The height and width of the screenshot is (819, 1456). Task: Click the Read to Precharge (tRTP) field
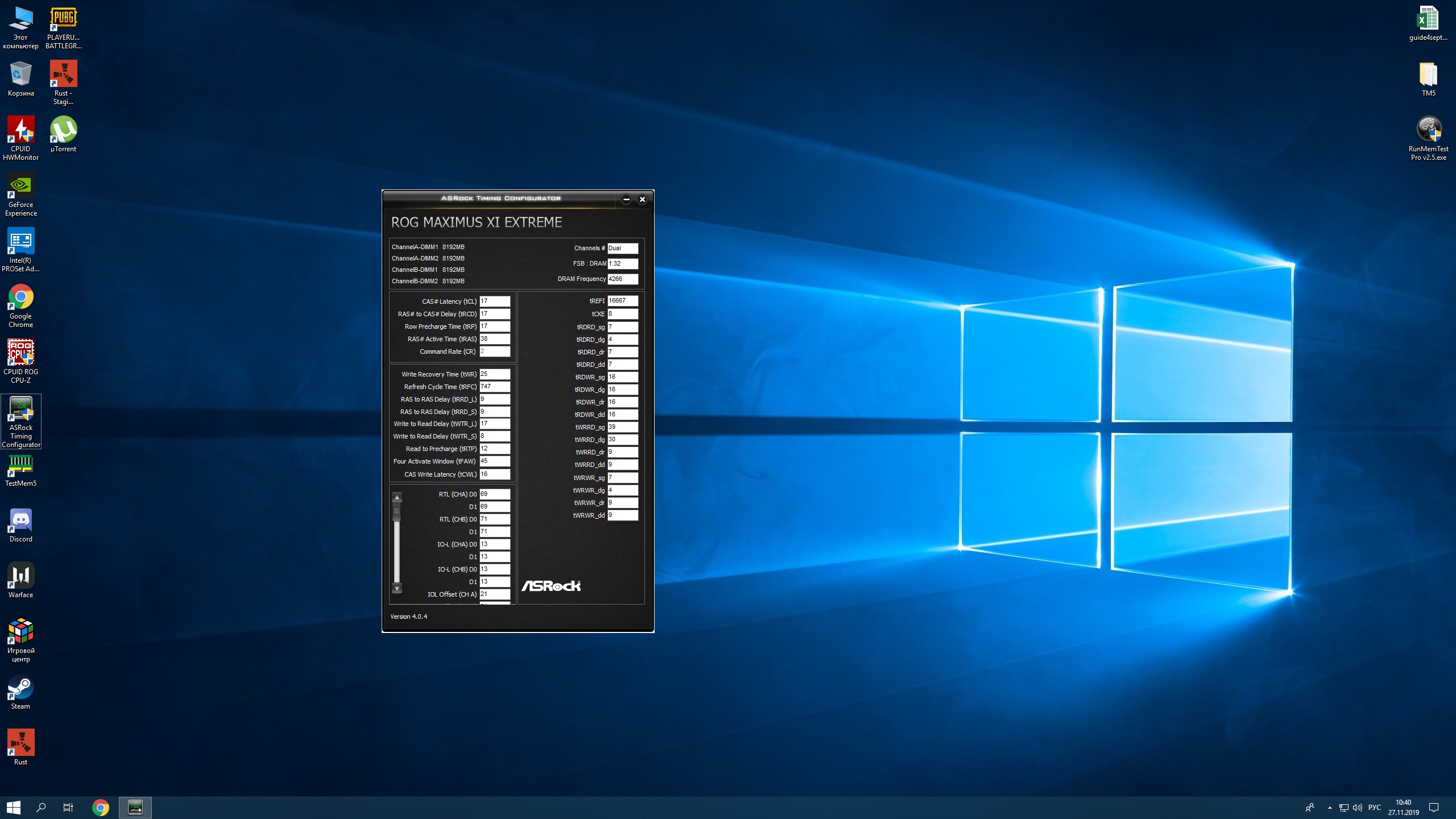tap(495, 449)
